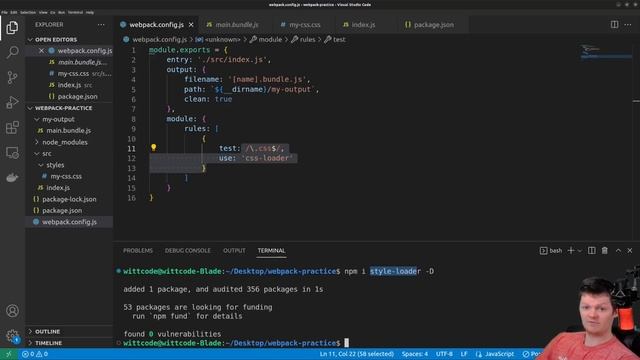Select the Terminal panel tab
The image size is (640, 360).
click(x=271, y=250)
